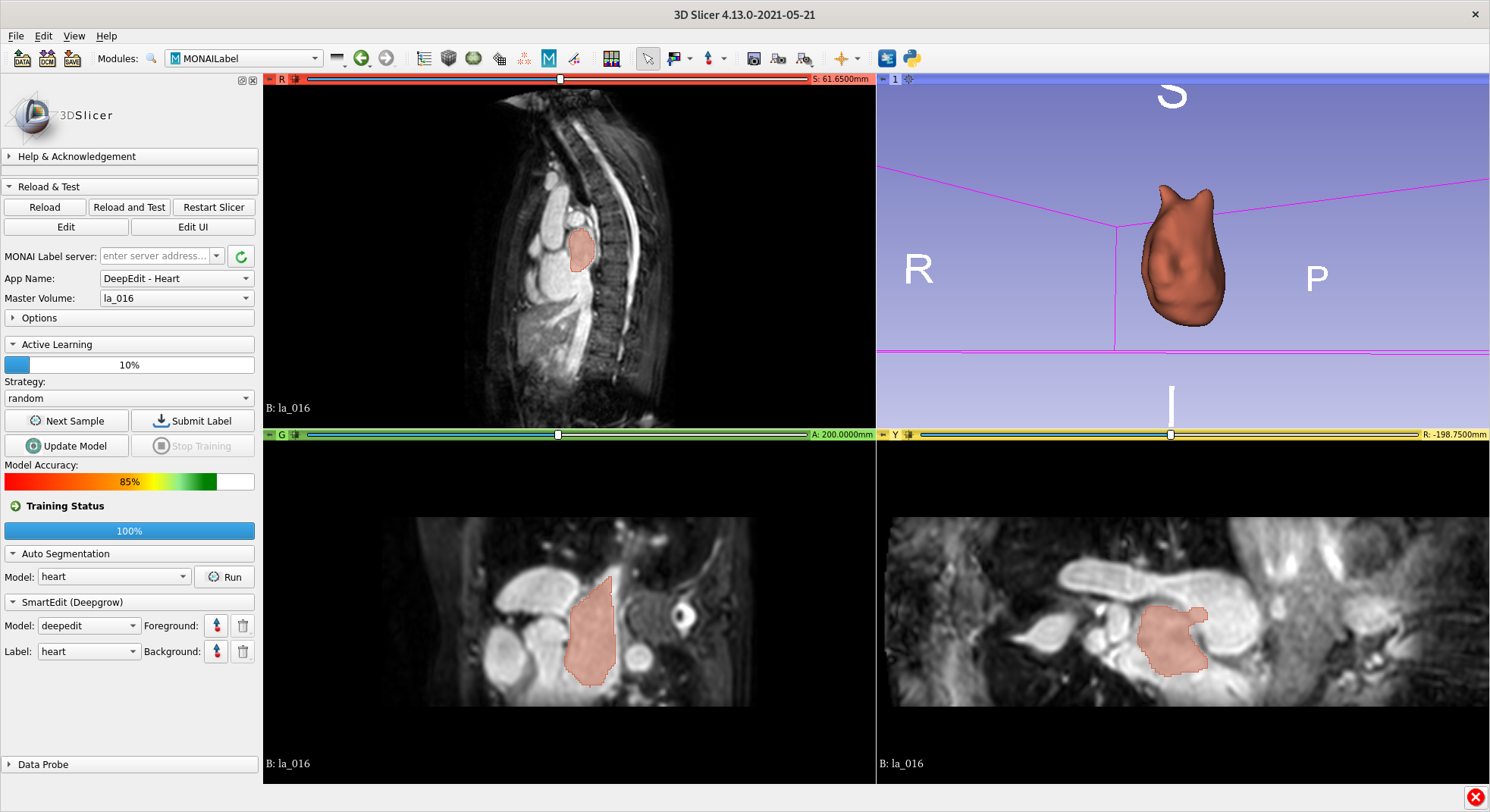The image size is (1490, 812).
Task: Expand the Data Probe section
Action: click(130, 764)
